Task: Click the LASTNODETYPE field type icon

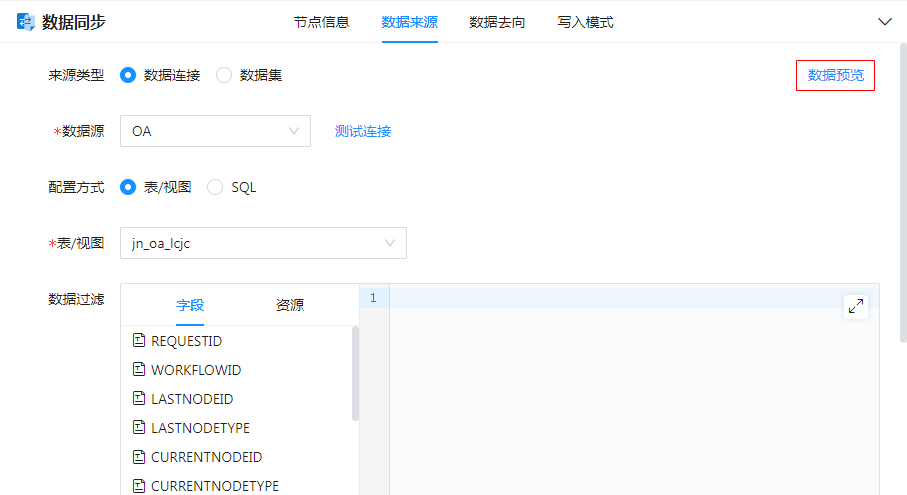Action: click(x=139, y=428)
